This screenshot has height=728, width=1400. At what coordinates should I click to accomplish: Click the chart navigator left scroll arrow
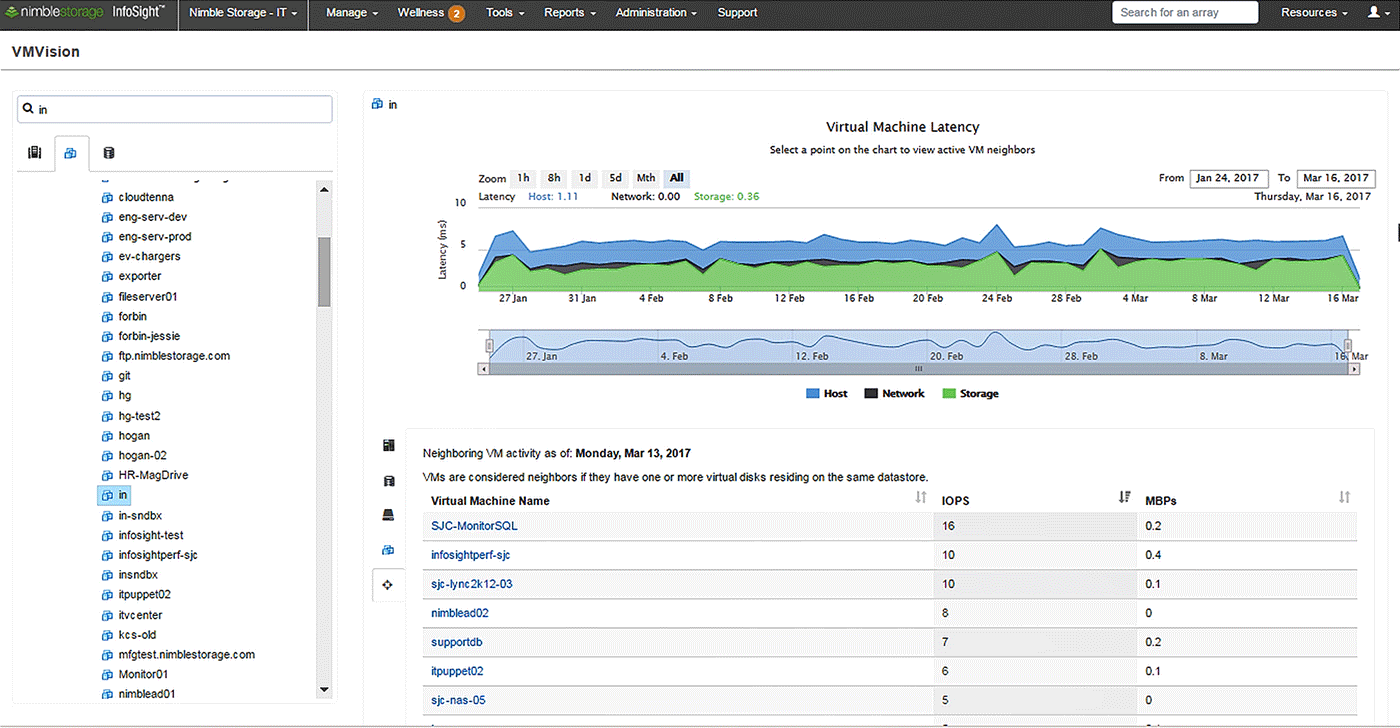coord(484,369)
